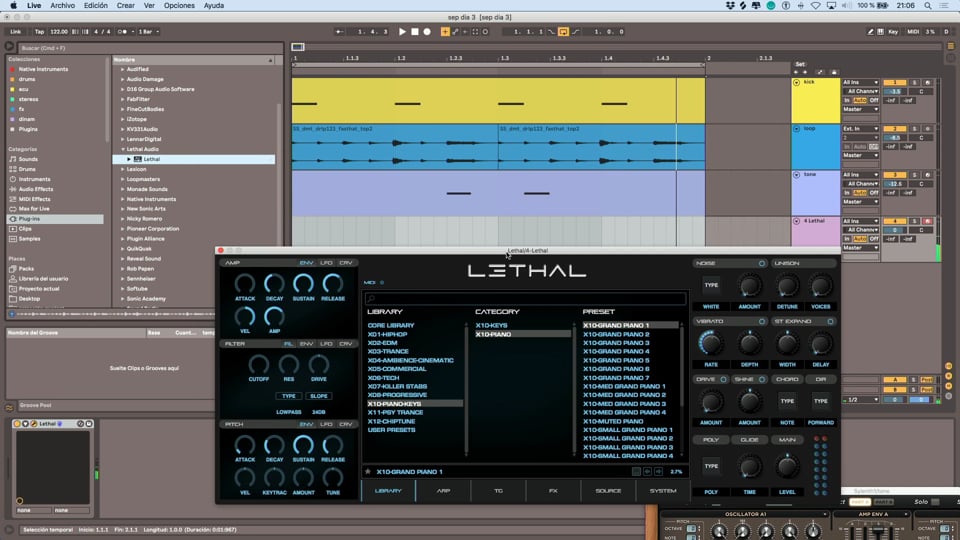
Task: Select the Lethal plug-in entry
Action: click(193, 159)
